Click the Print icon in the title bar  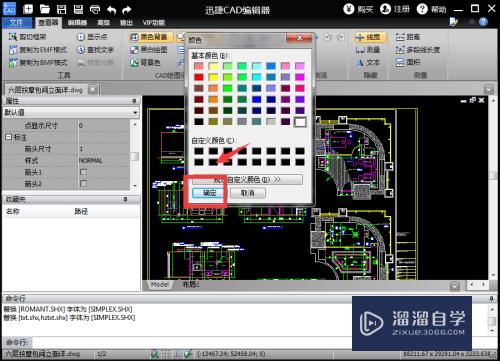tap(95, 9)
